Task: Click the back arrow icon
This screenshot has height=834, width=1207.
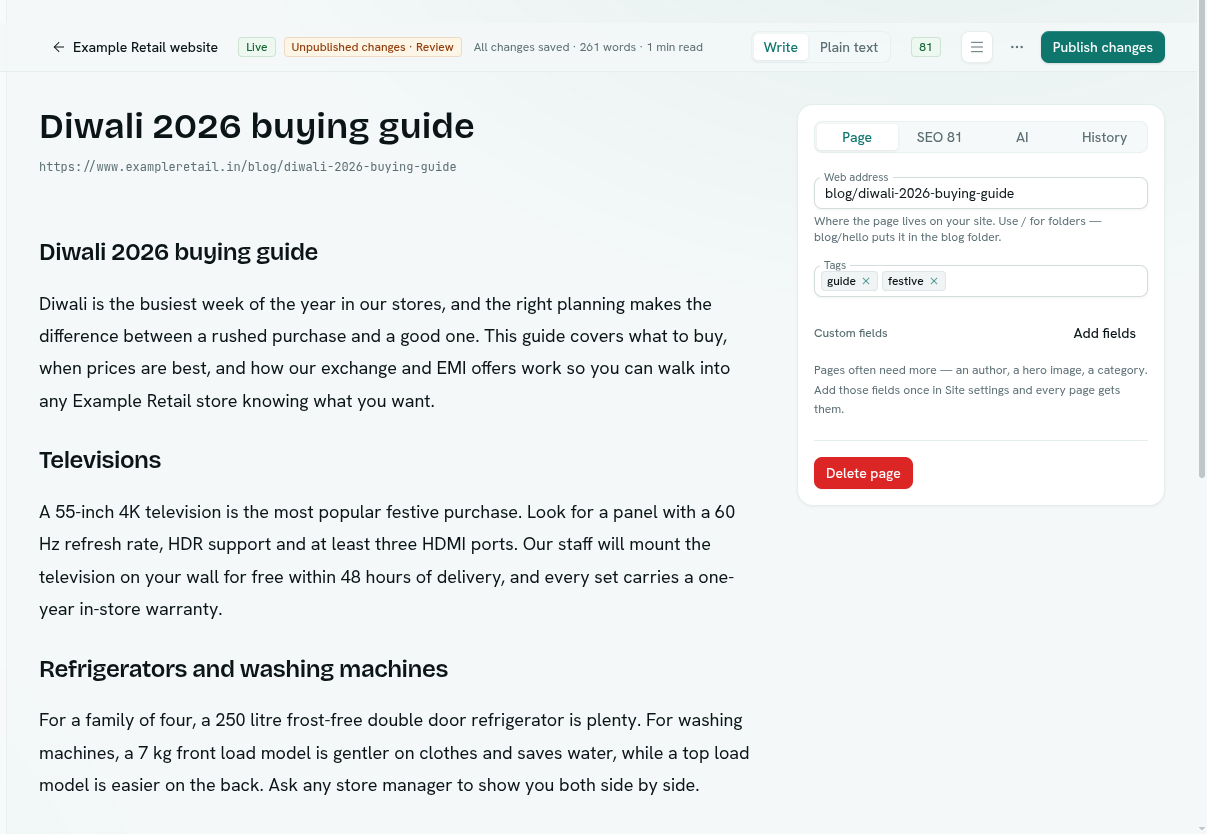Action: tap(59, 47)
